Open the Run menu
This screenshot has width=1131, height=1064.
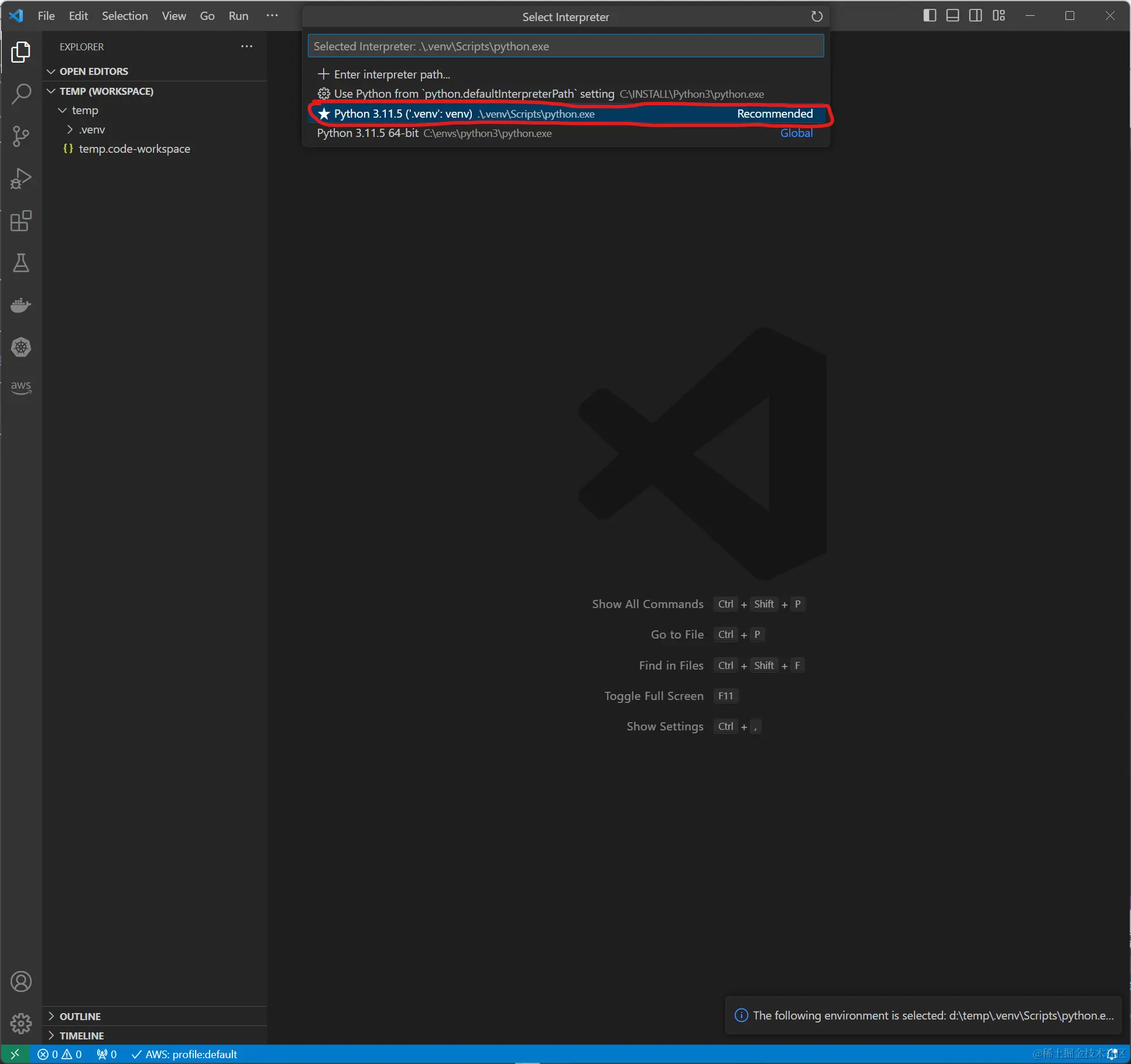pos(238,16)
